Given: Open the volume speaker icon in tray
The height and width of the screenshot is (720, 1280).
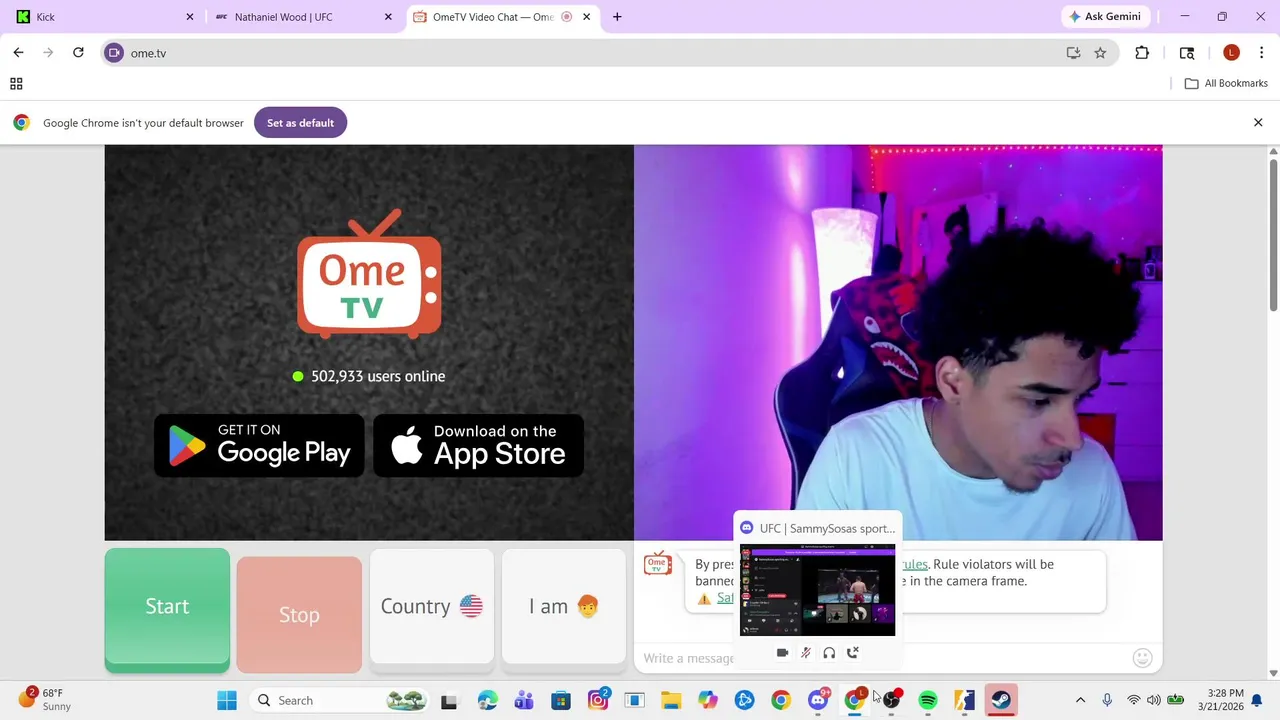Looking at the screenshot, I should (x=1154, y=700).
